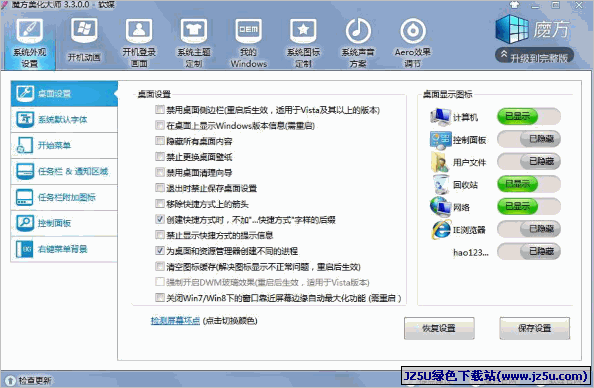Image resolution: width=594 pixels, height=388 pixels.
Task: Enable 在桌面上显示Windows版本信息 checkbox
Action: [x=159, y=125]
